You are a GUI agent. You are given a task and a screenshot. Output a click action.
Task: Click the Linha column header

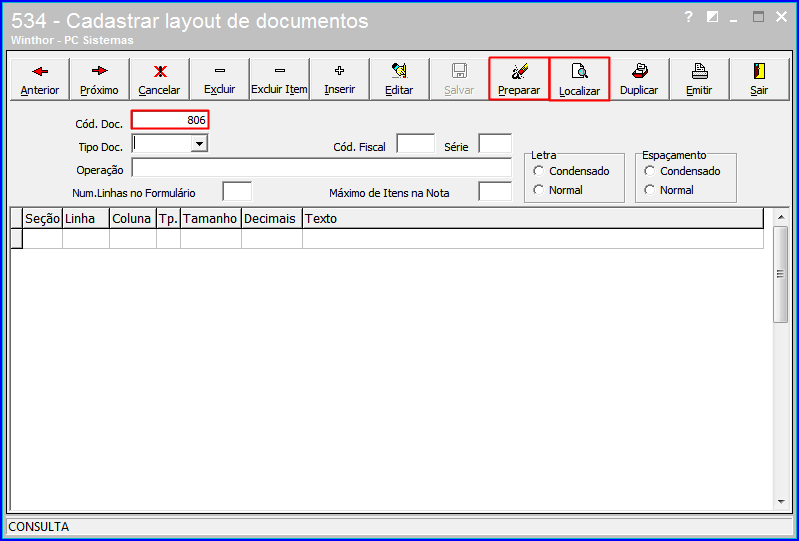pyautogui.click(x=86, y=219)
